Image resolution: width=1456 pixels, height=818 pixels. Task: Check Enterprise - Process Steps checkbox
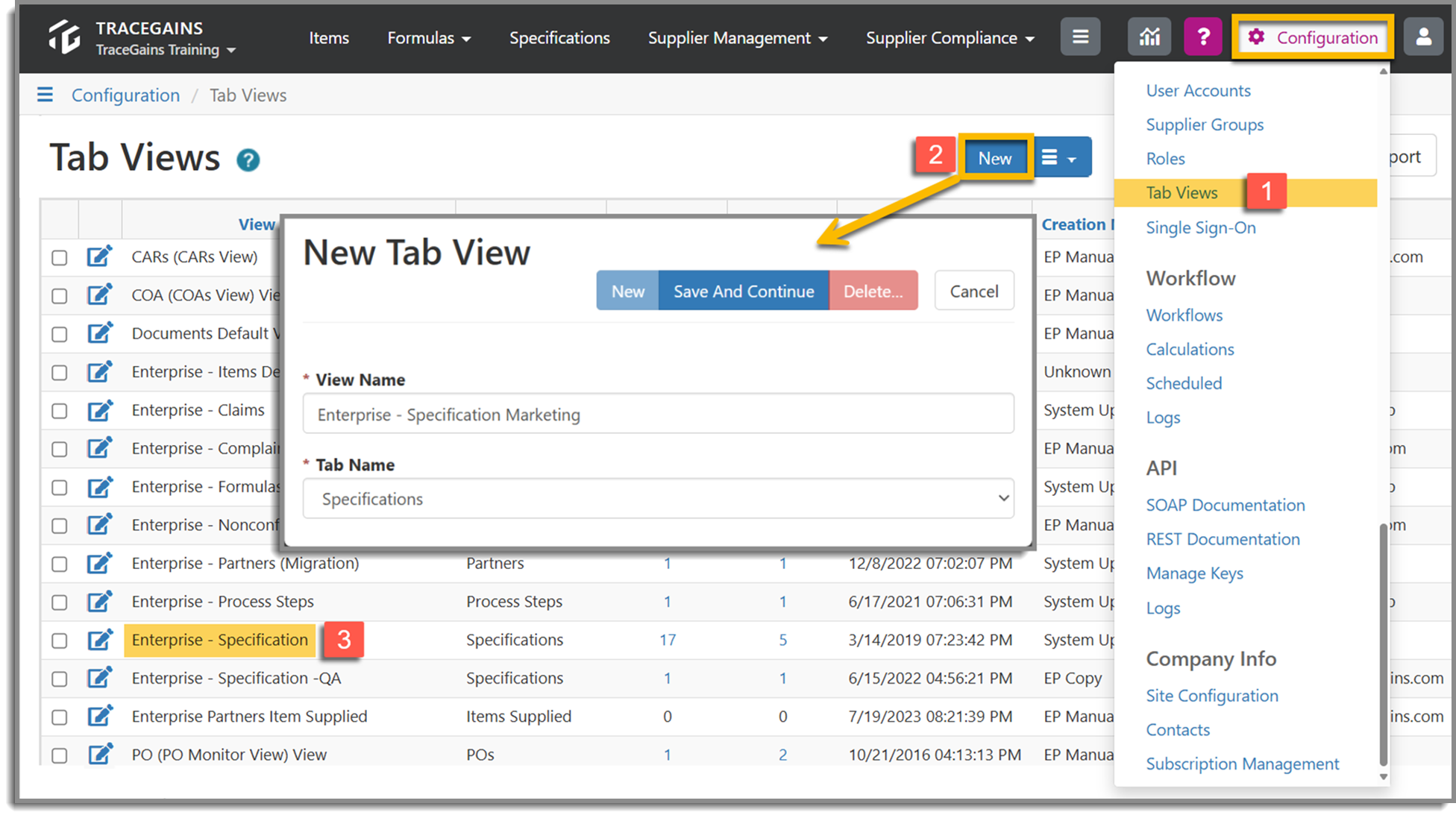(60, 603)
